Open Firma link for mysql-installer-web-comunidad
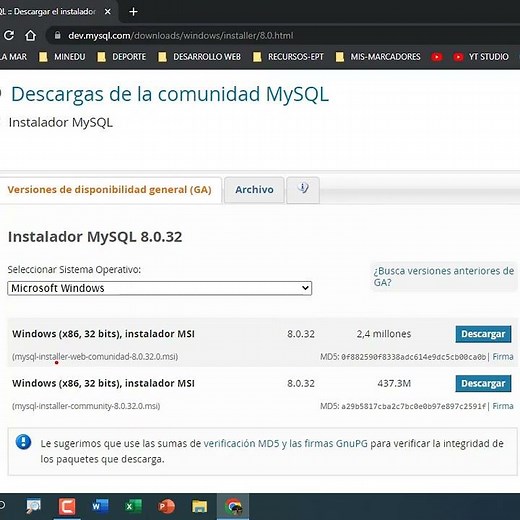Image resolution: width=520 pixels, height=520 pixels. point(503,357)
